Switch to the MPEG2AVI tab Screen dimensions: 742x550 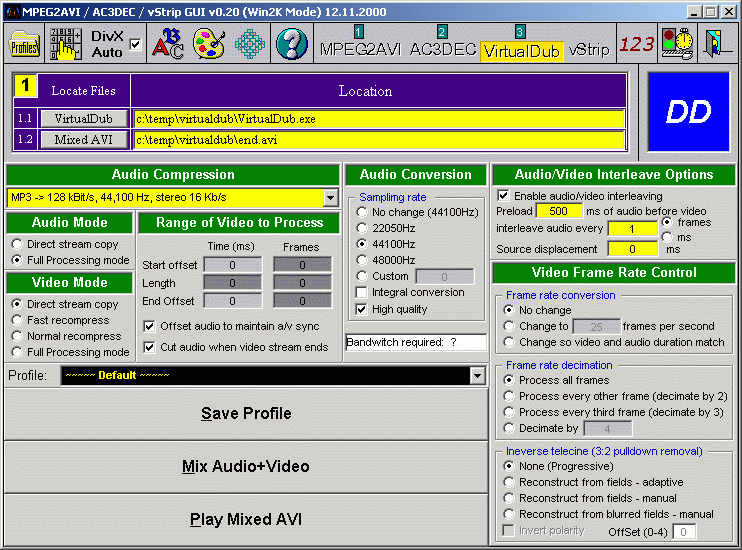click(x=360, y=50)
